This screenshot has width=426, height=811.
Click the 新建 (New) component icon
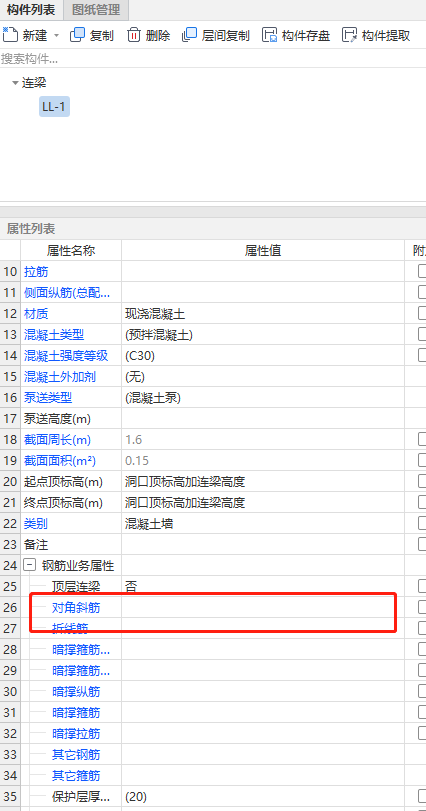pyautogui.click(x=10, y=35)
